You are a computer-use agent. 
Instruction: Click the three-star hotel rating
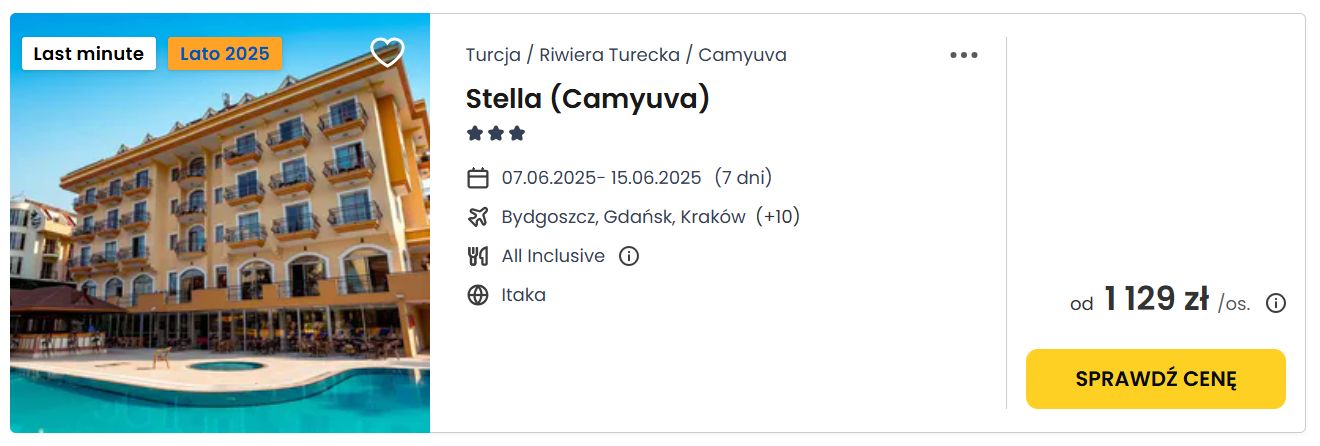496,134
